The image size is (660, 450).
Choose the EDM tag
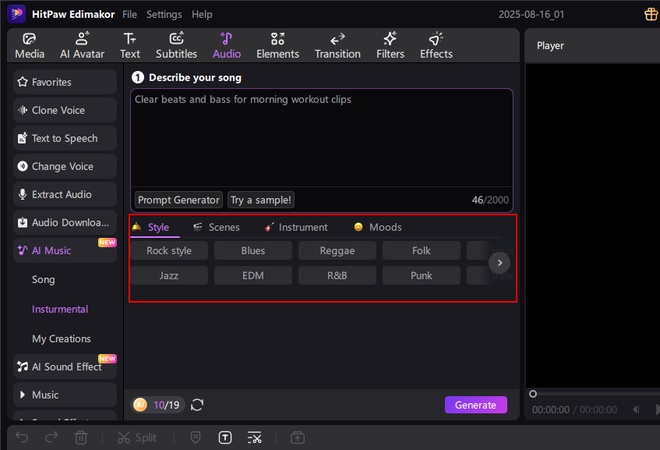tap(253, 276)
